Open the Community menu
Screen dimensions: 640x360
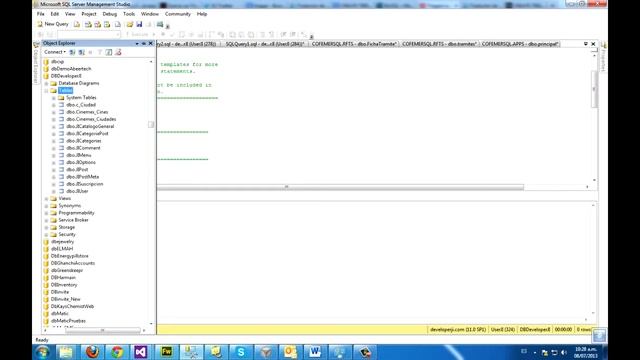pos(178,14)
